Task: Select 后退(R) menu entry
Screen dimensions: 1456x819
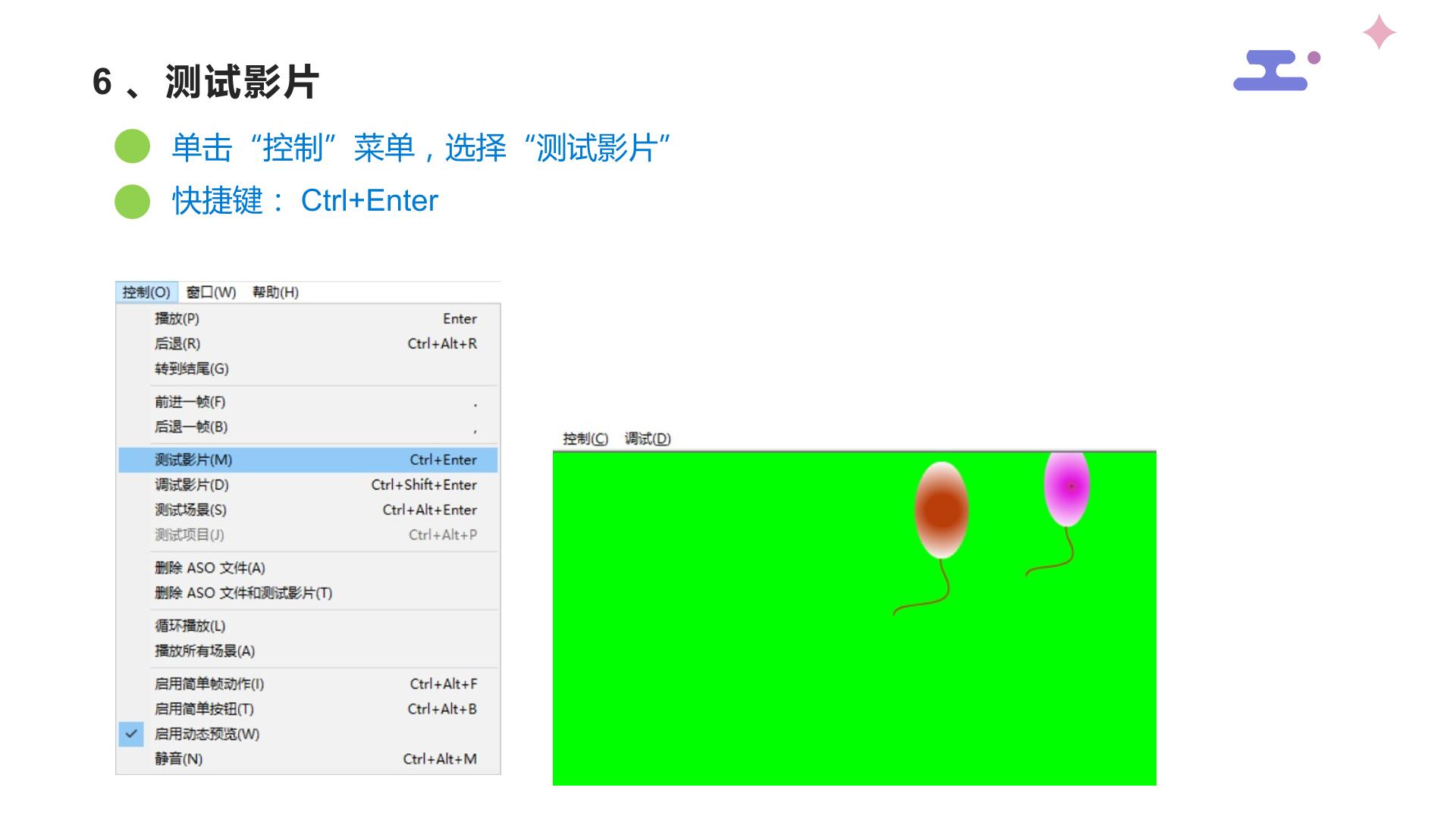Action: click(308, 344)
